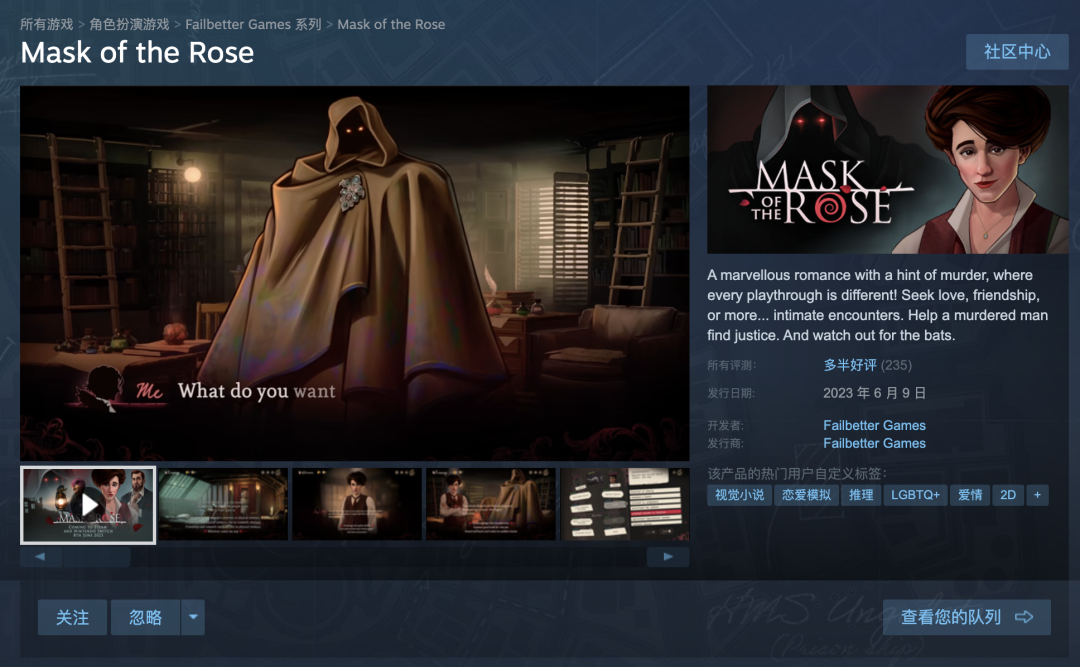Open Failbetter Games 系列 breadcrumb link
Image resolution: width=1080 pixels, height=667 pixels.
tap(253, 24)
